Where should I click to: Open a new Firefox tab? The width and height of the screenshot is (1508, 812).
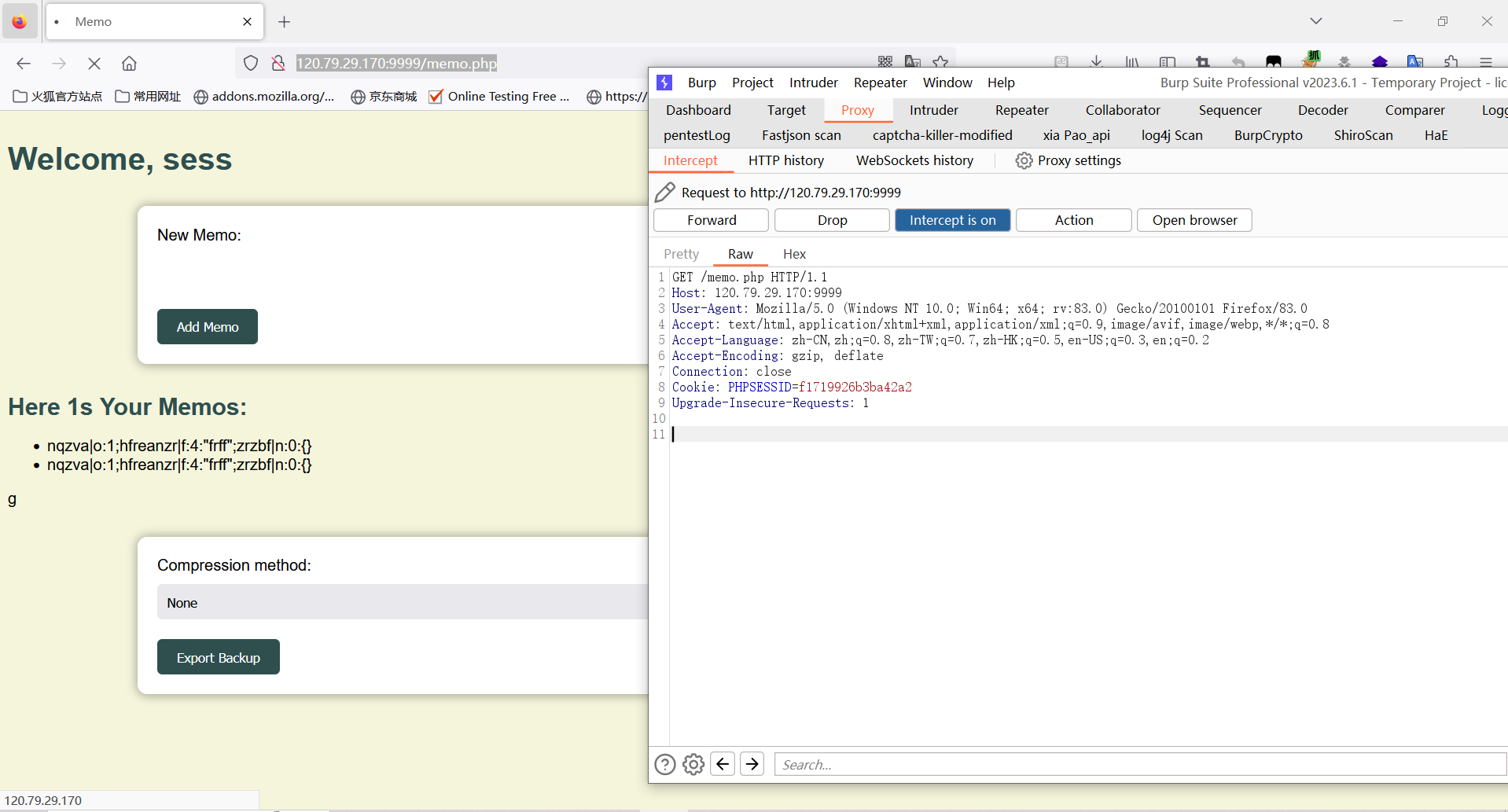[x=285, y=22]
